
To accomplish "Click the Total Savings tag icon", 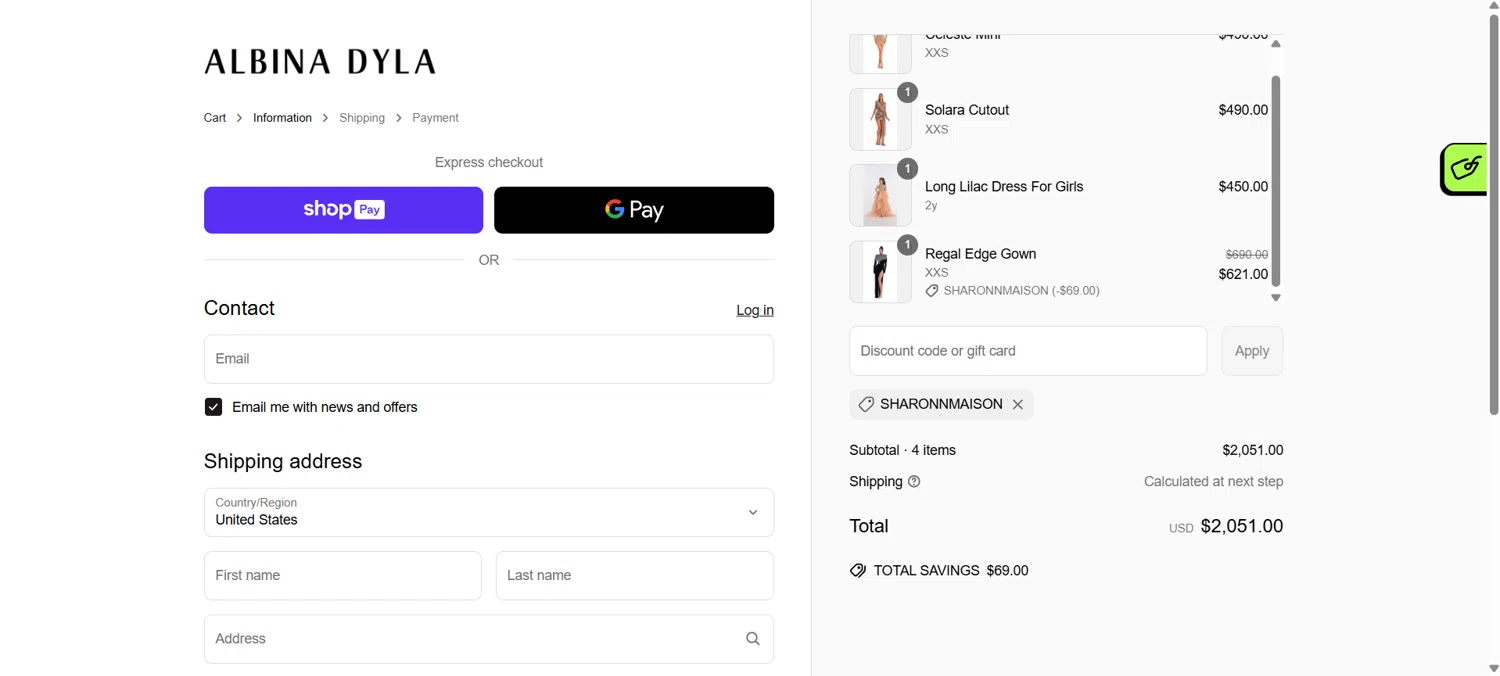I will click(x=858, y=571).
